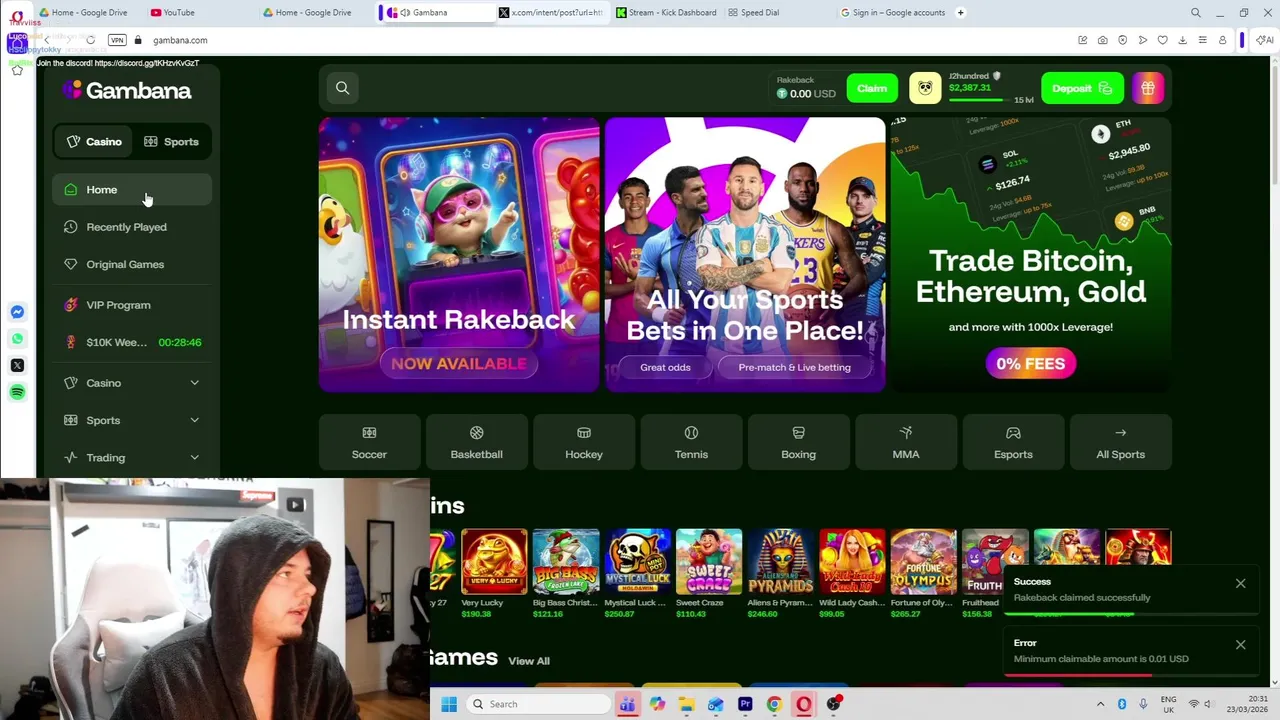This screenshot has width=1280, height=720.
Task: Click the panda profile avatar
Action: click(x=925, y=88)
